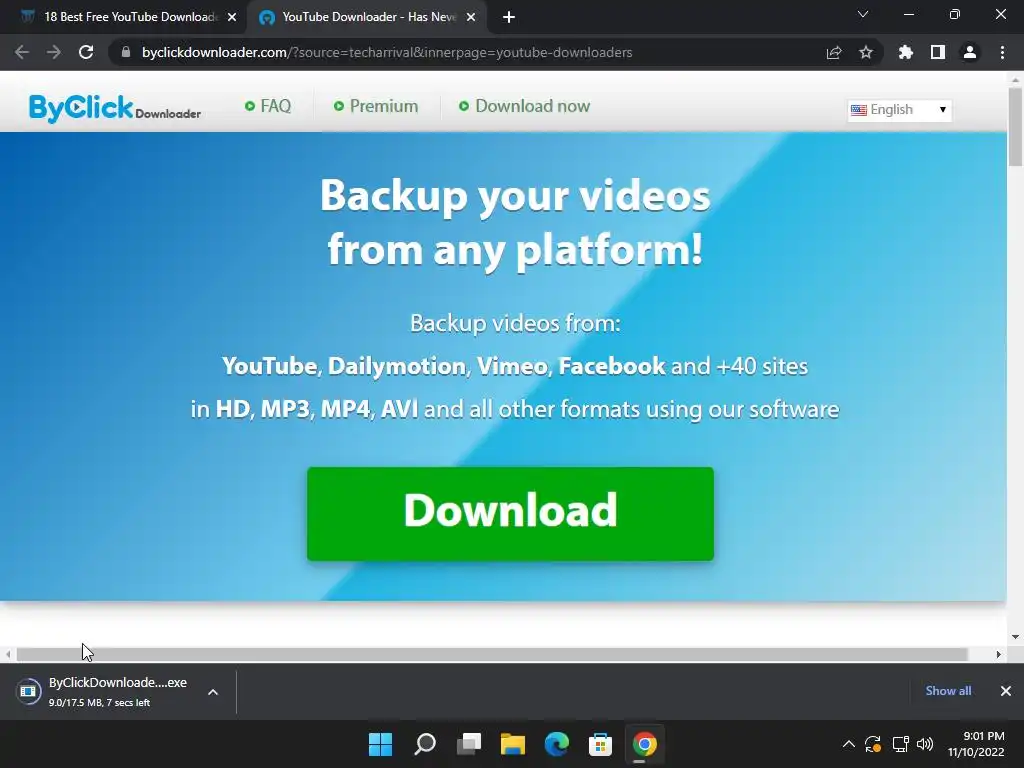The height and width of the screenshot is (768, 1024).
Task: Close the 18 Best Free YouTube Downloaders tab
Action: tap(232, 17)
